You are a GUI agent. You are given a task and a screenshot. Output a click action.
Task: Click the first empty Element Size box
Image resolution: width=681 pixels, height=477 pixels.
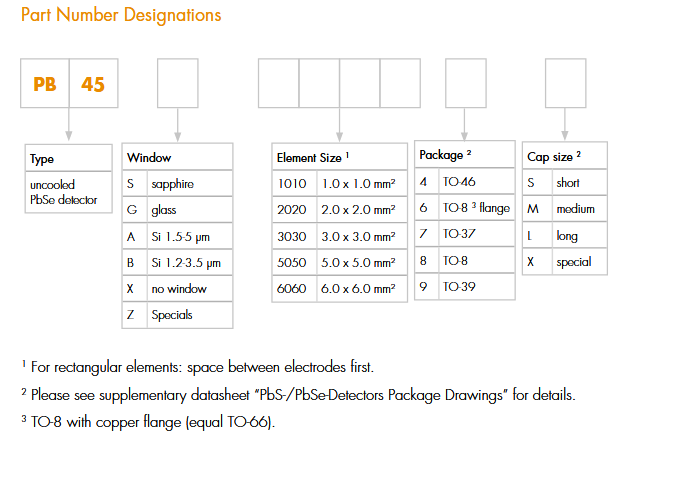tap(279, 84)
